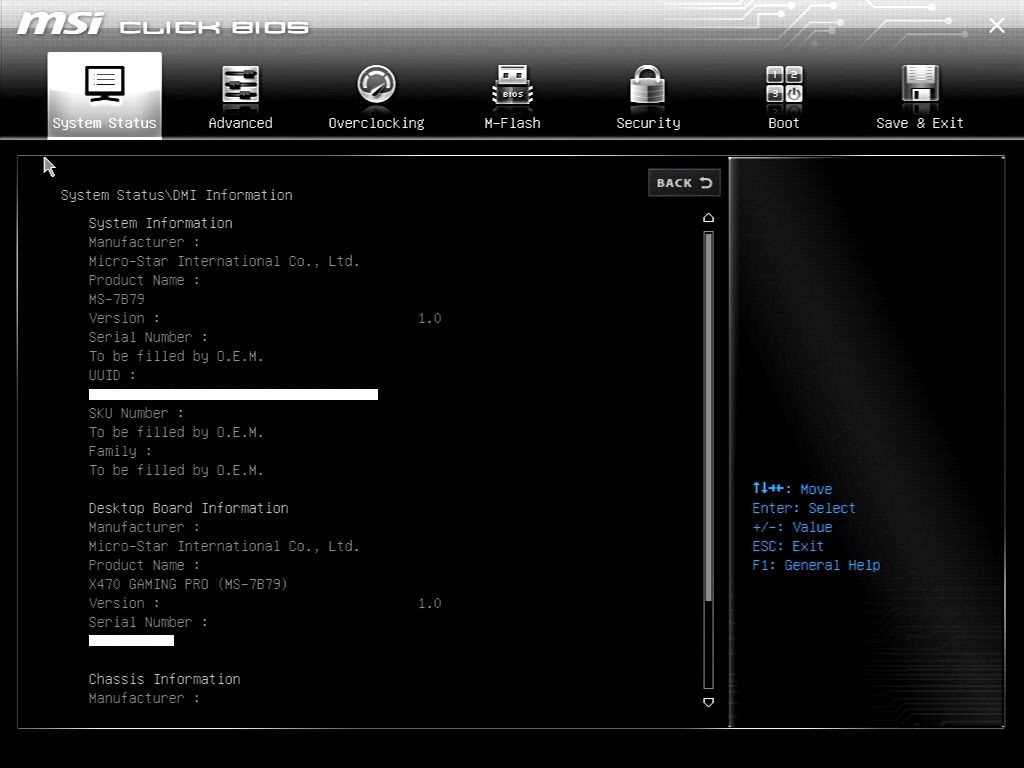This screenshot has width=1024, height=768.
Task: Click the System Status\DMI Information path
Action: click(176, 195)
